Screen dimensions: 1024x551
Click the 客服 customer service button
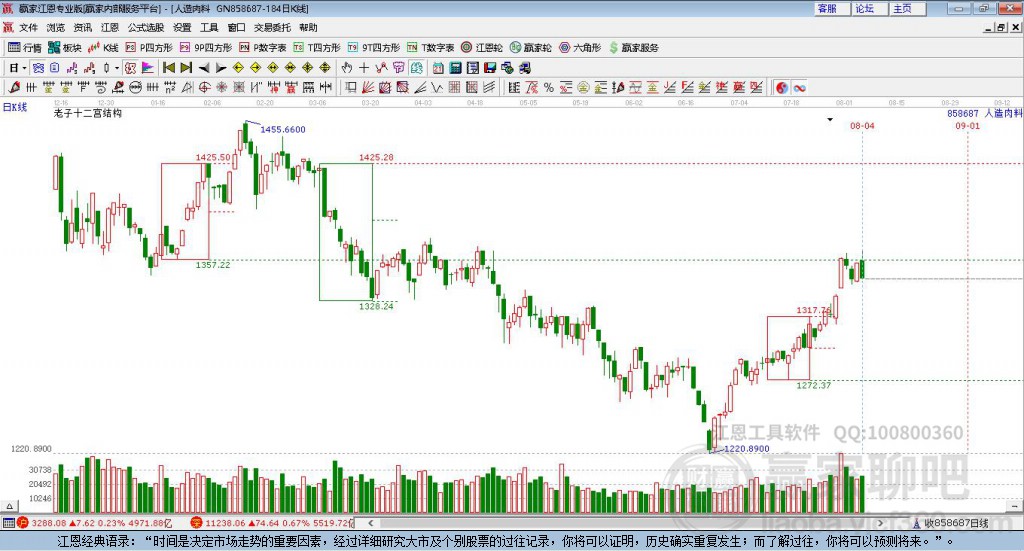(827, 8)
